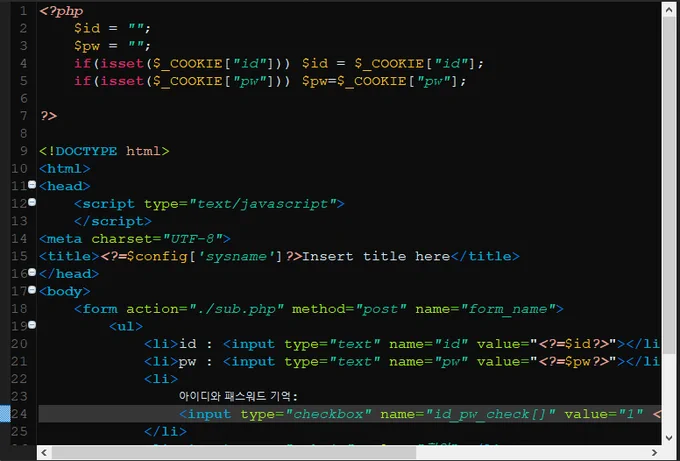Click the '<html>' tag on line 10
The width and height of the screenshot is (680, 461).
[65, 169]
